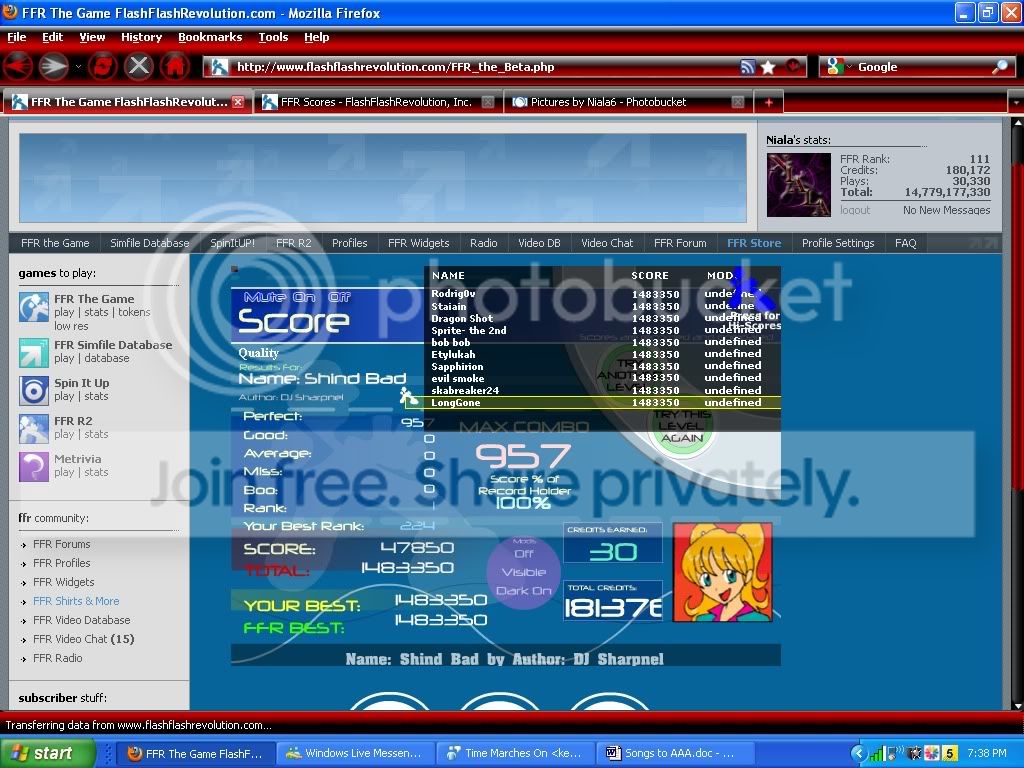
Task: Turn Mute Off in the score screen
Action: 340,297
